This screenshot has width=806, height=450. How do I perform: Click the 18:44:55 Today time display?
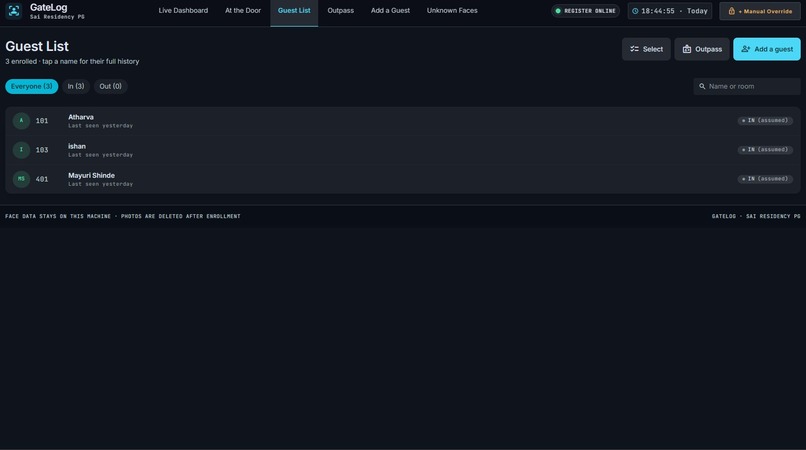pos(670,11)
